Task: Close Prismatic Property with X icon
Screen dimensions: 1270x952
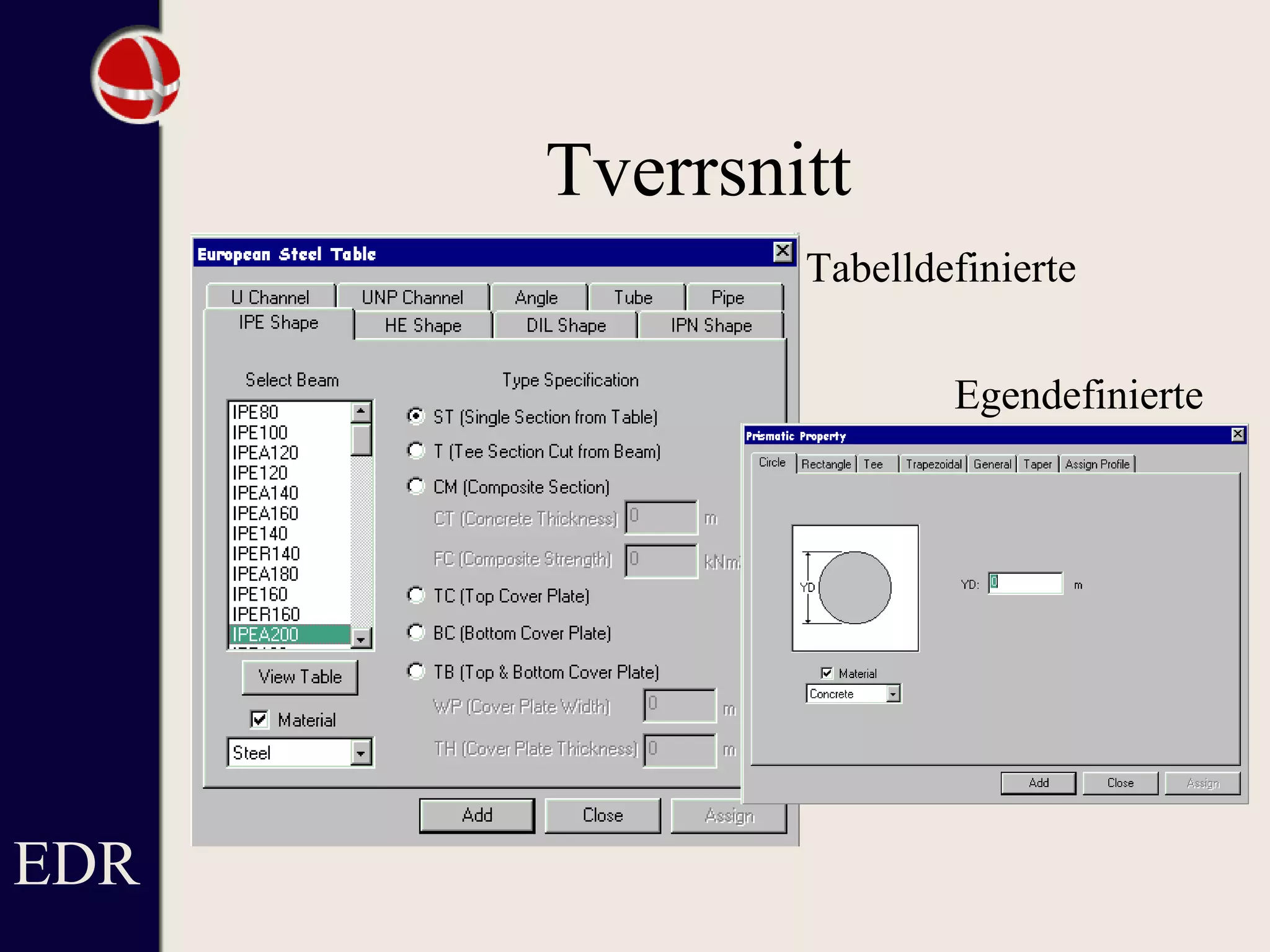Action: pyautogui.click(x=1238, y=434)
